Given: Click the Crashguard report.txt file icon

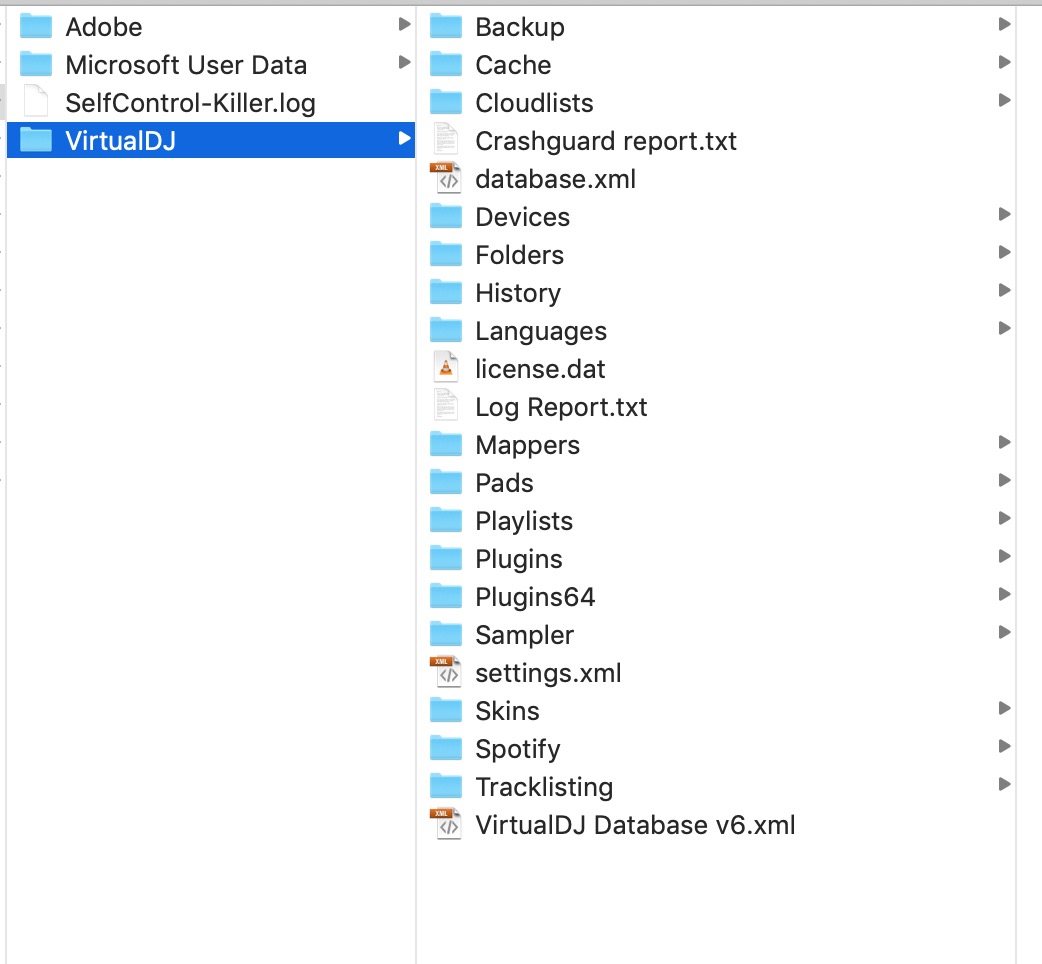Looking at the screenshot, I should click(446, 139).
